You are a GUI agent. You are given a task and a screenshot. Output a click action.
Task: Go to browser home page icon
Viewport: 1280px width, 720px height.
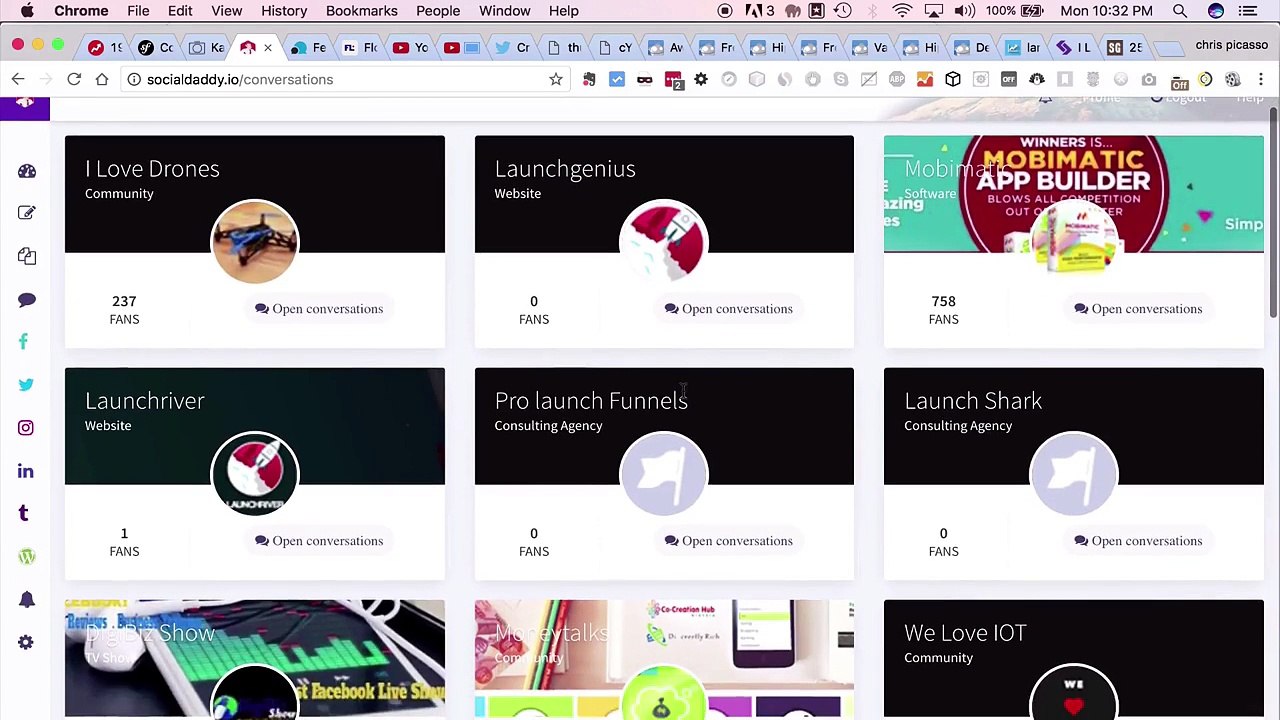[x=102, y=79]
